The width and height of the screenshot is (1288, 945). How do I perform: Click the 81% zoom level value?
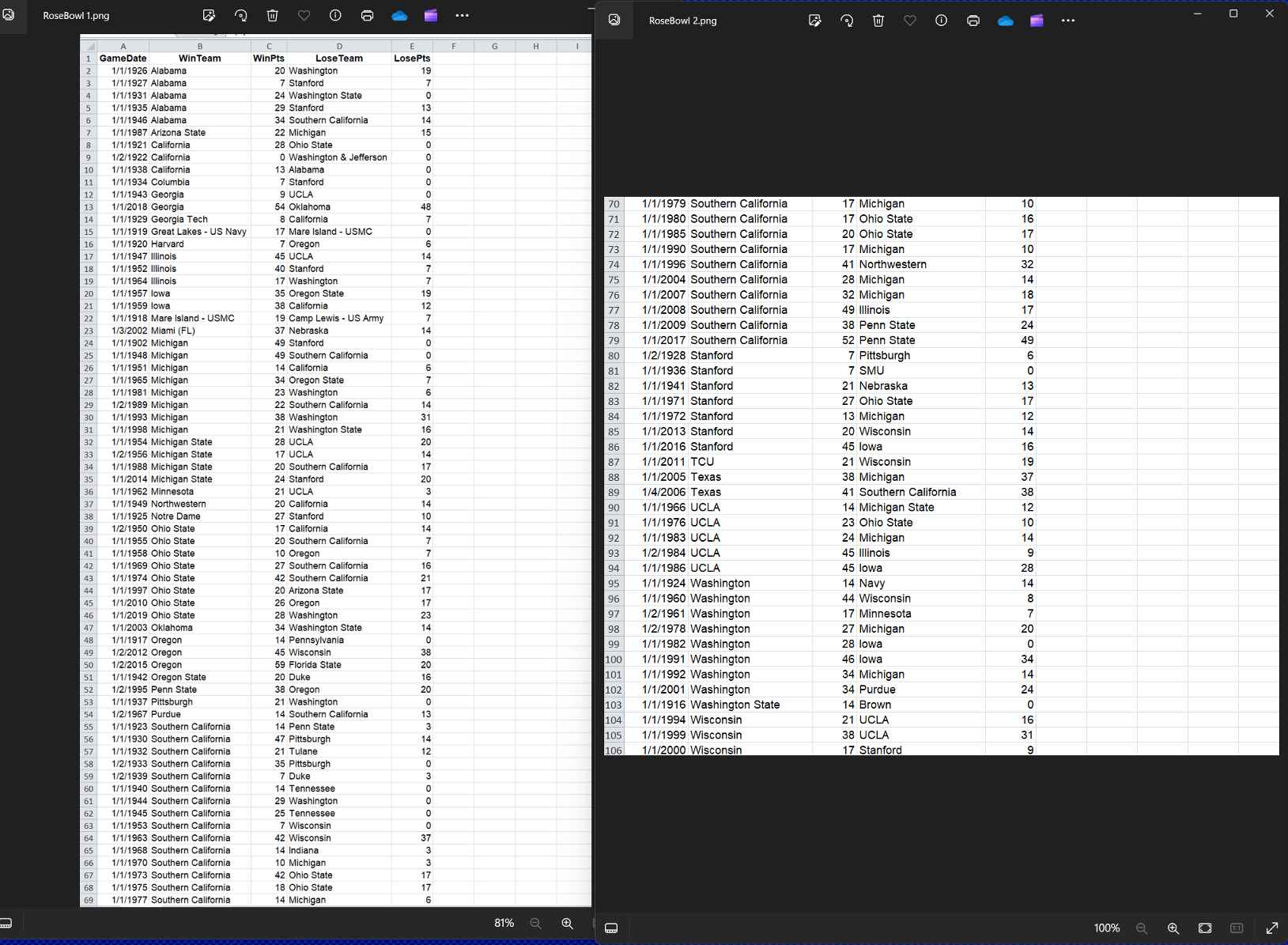(x=504, y=924)
